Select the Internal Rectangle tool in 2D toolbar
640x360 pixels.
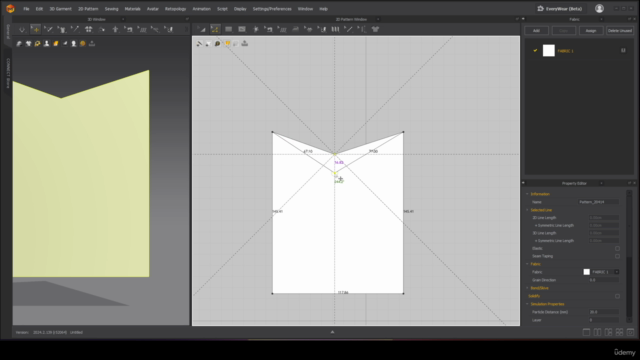(x=242, y=29)
